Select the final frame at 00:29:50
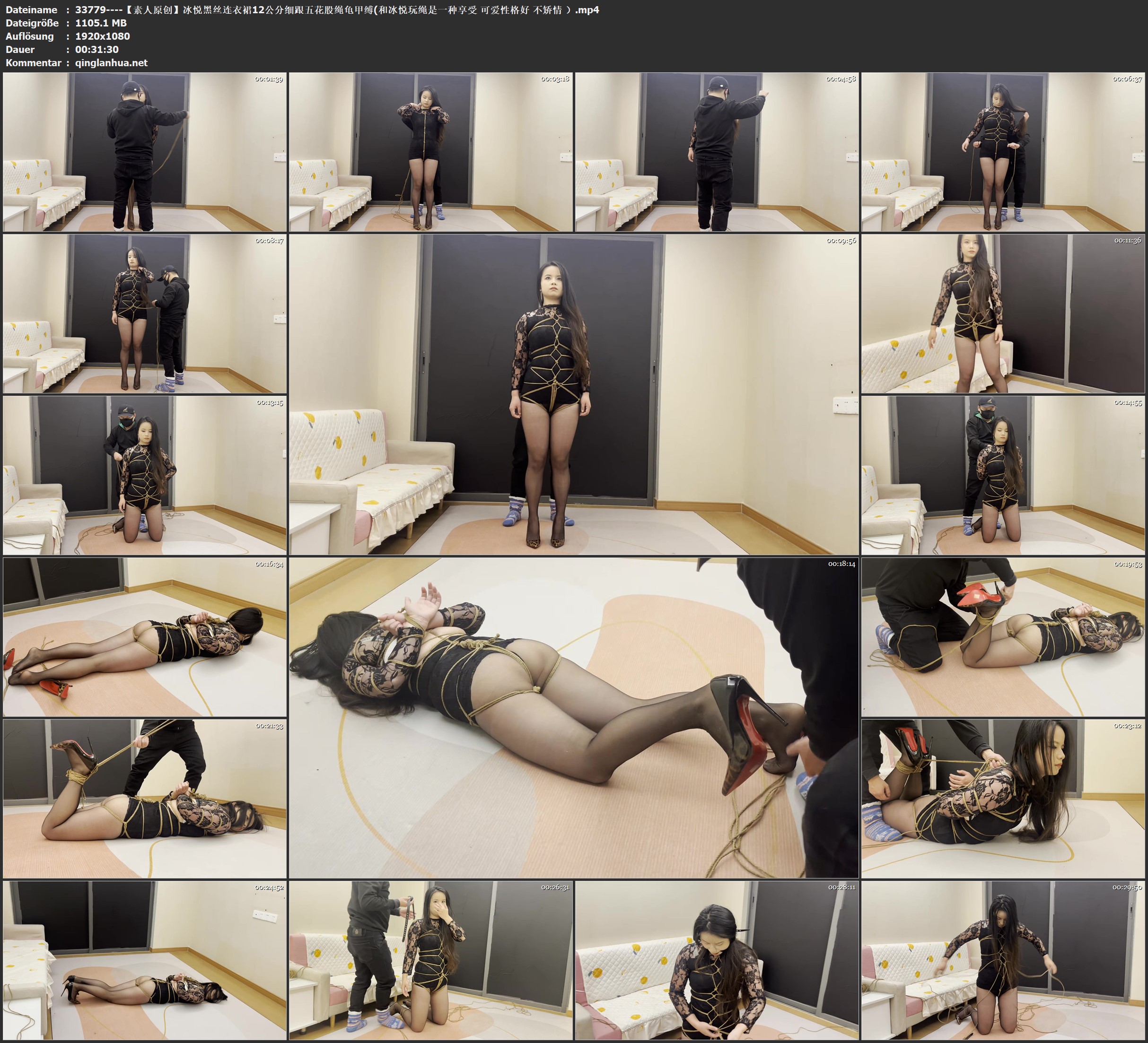This screenshot has width=1148, height=1043. point(1003,960)
